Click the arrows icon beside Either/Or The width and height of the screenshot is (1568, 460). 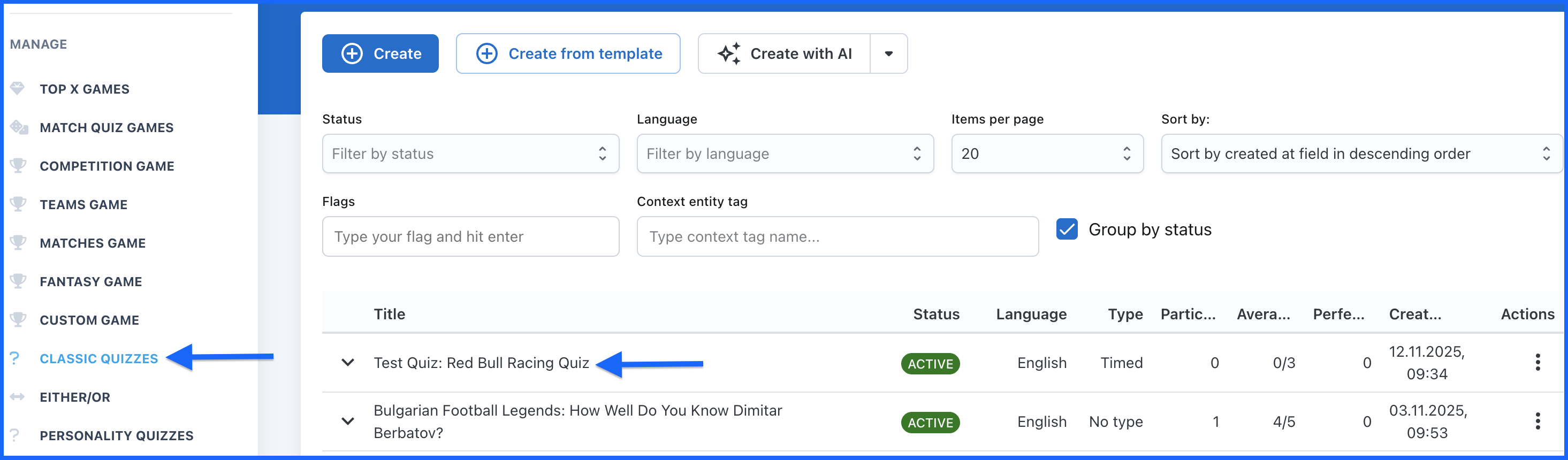click(18, 397)
